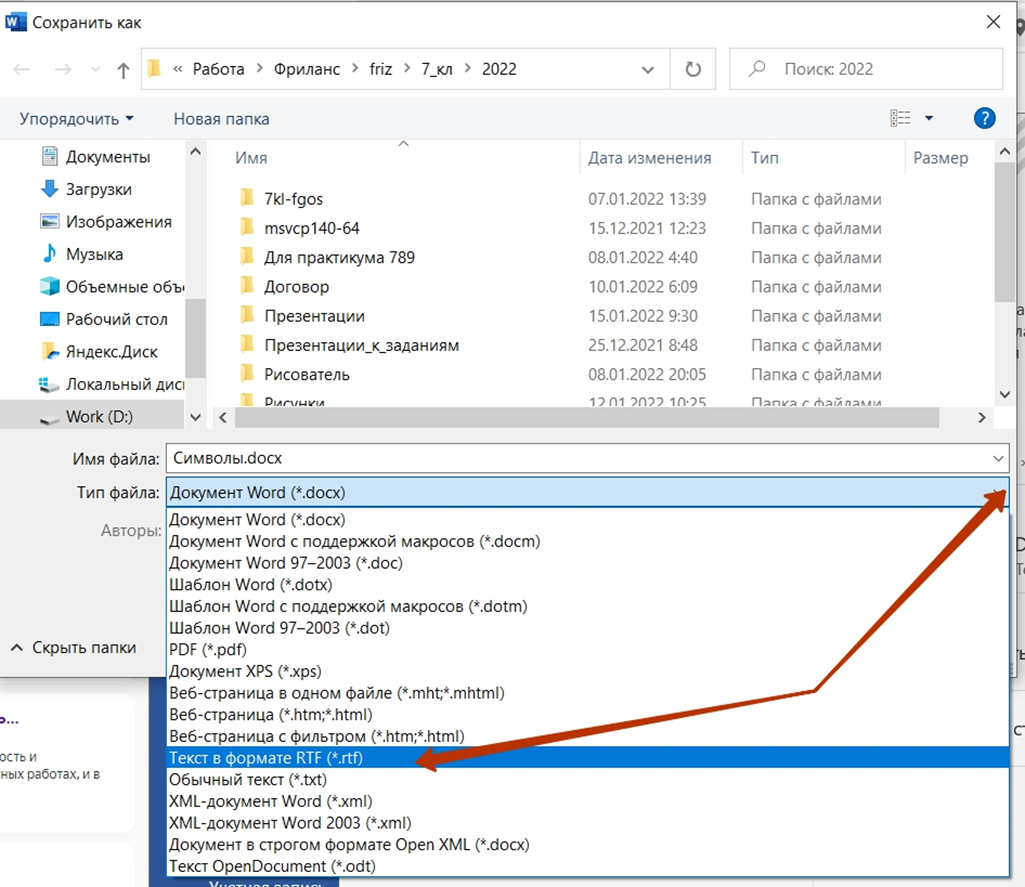This screenshot has height=887, width=1025.
Task: Choose Документ Word (*.docx) from list
Action: [x=587, y=520]
